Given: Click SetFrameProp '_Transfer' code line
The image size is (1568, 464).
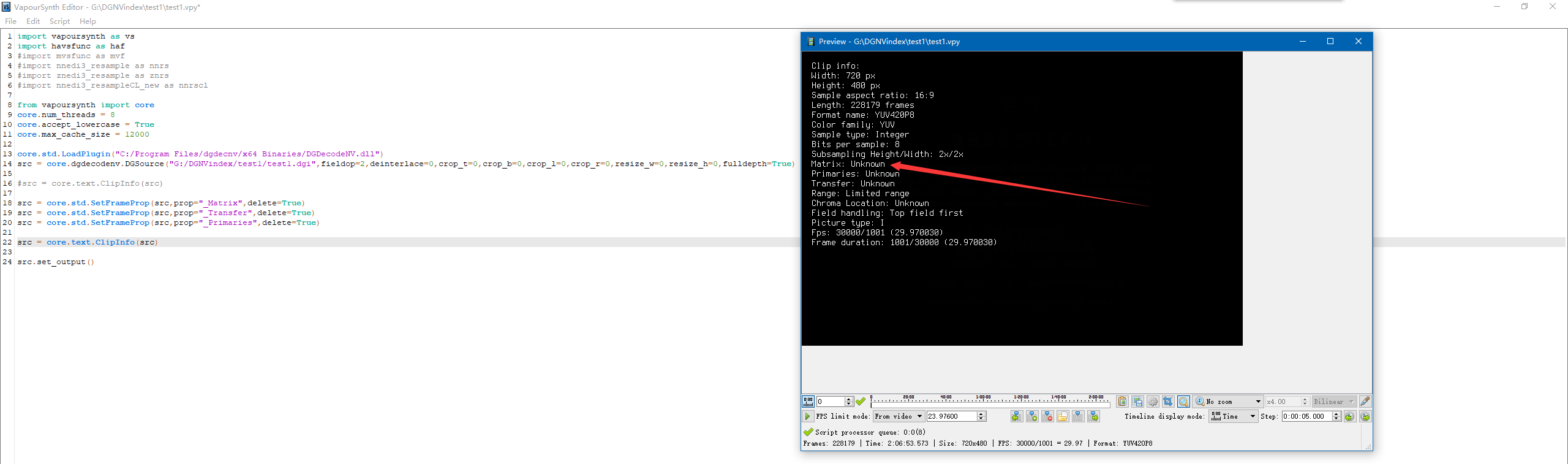Looking at the screenshot, I should tap(166, 213).
